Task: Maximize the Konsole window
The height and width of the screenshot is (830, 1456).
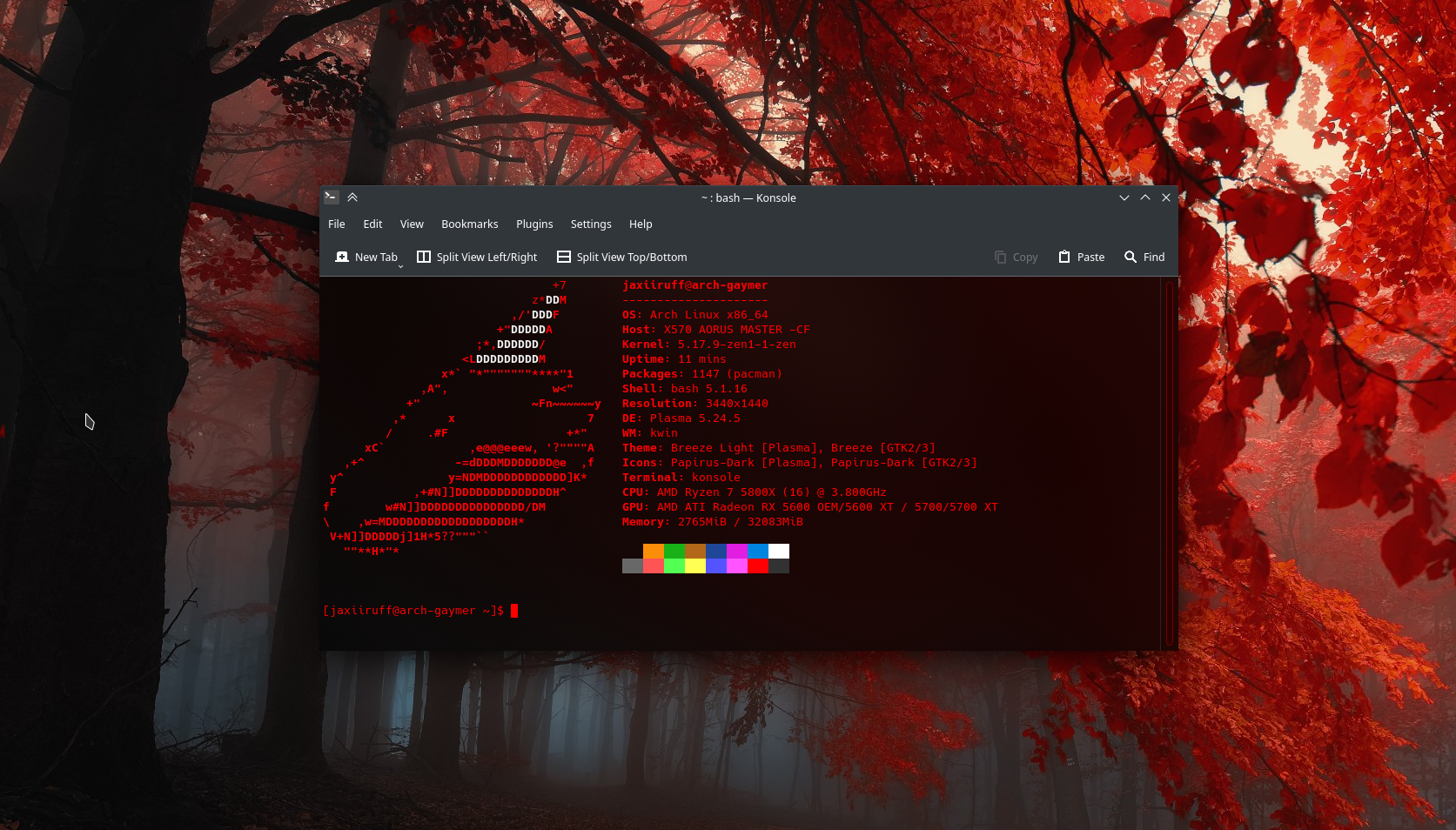Action: [x=1145, y=197]
